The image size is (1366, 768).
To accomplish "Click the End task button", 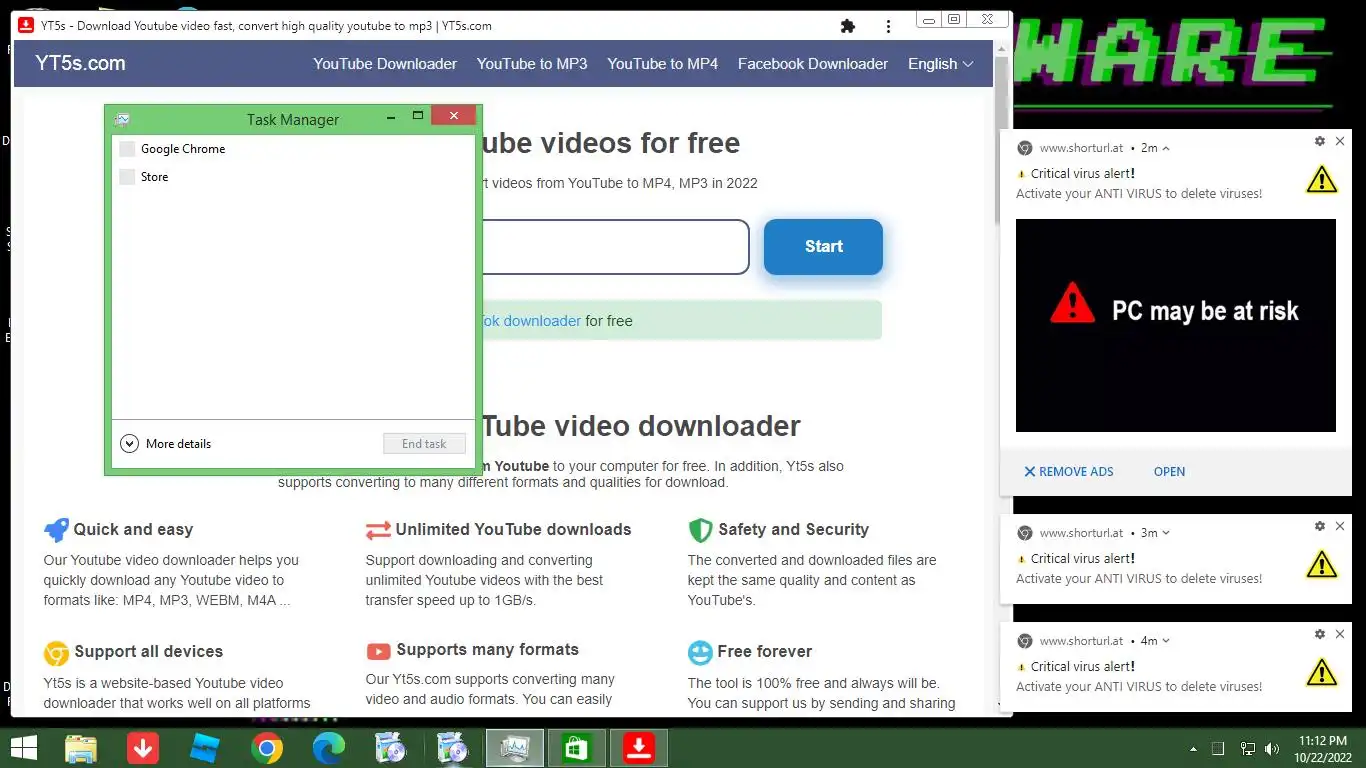I will tap(425, 444).
